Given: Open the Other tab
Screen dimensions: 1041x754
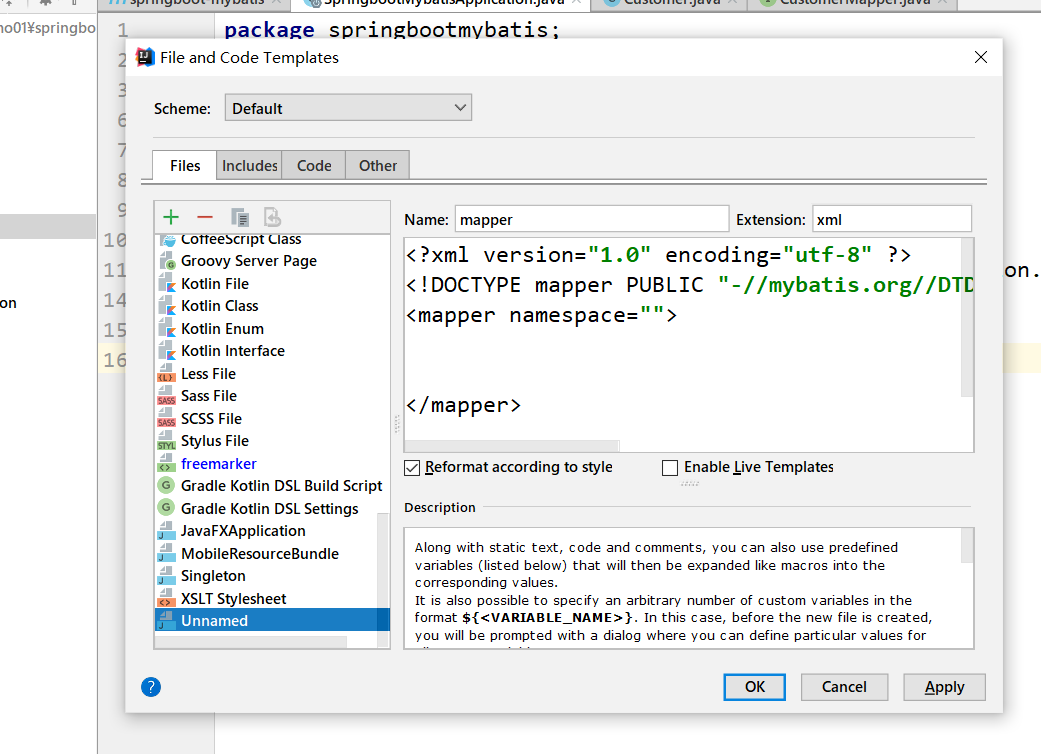Looking at the screenshot, I should coord(378,166).
